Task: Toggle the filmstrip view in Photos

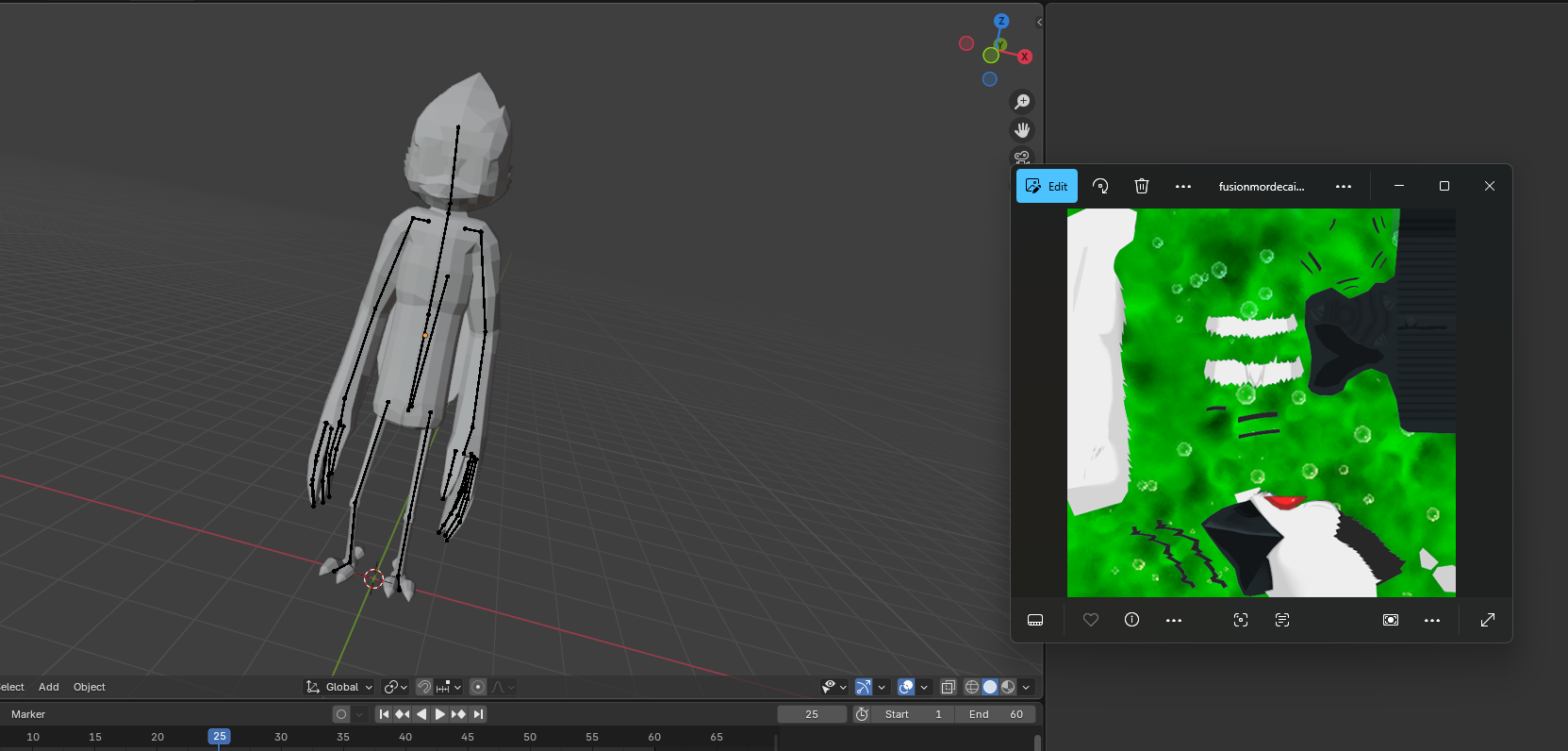Action: click(1035, 620)
